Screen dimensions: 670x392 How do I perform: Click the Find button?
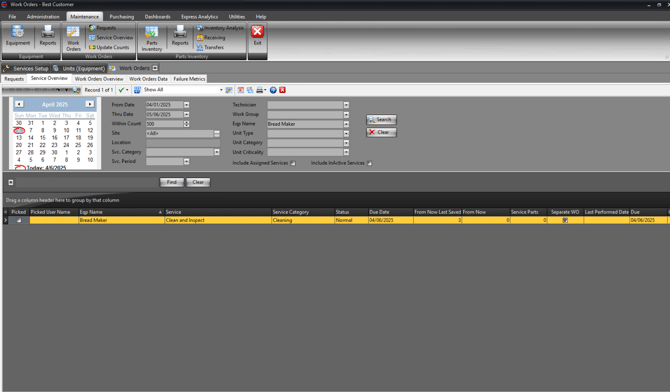click(x=172, y=182)
